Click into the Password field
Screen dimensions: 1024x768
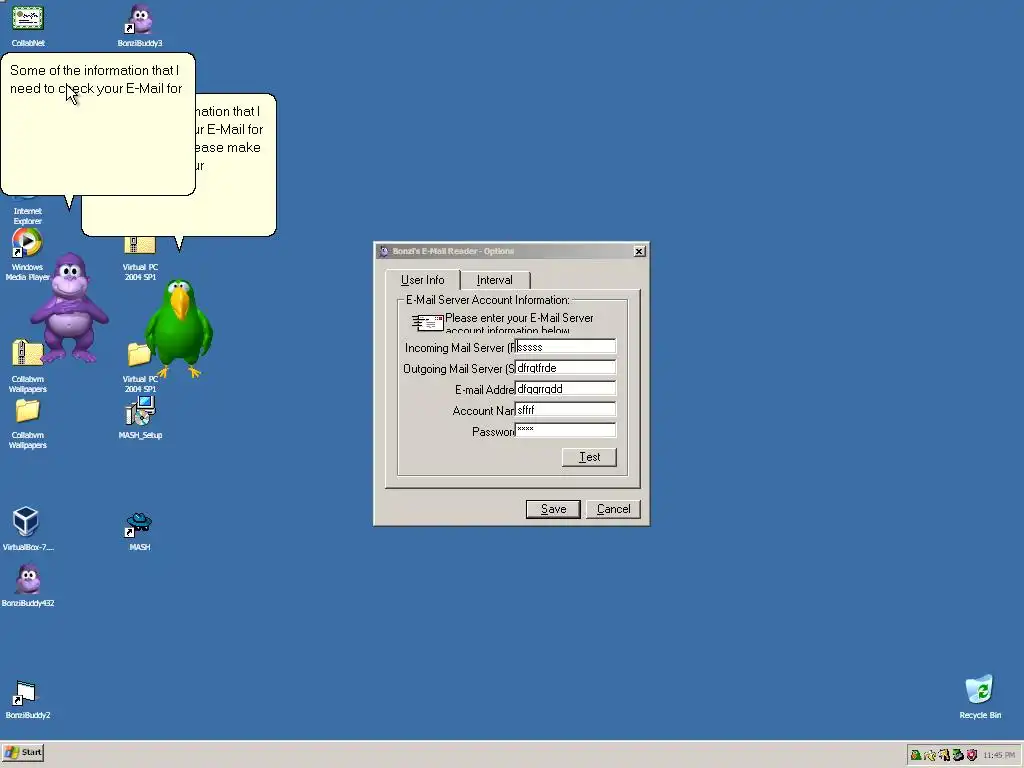point(565,430)
